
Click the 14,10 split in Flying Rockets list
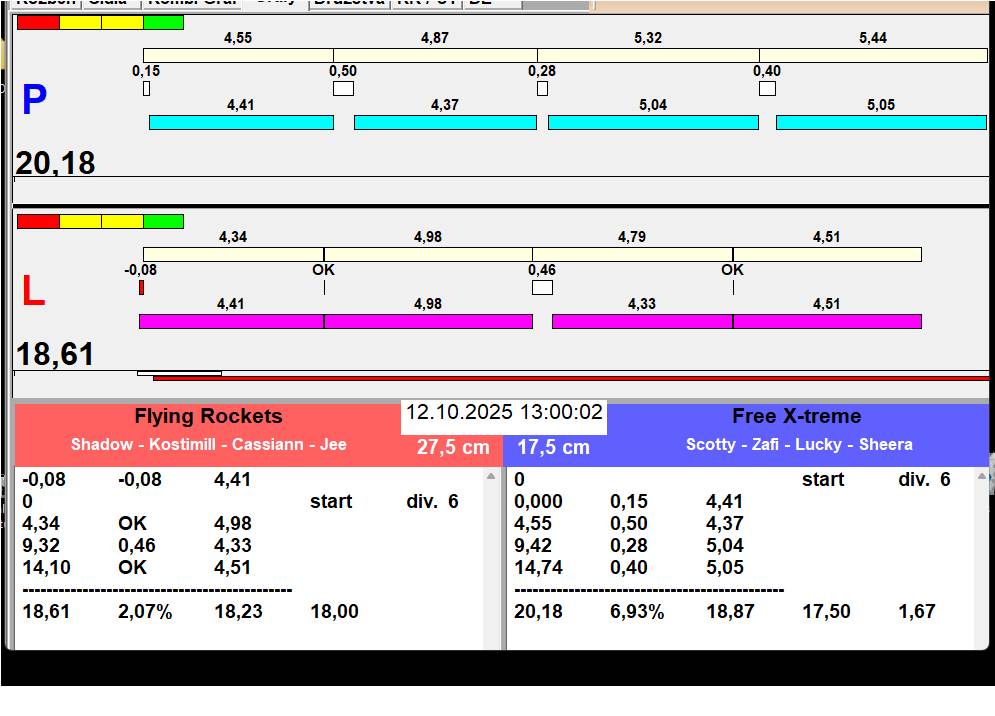point(46,568)
